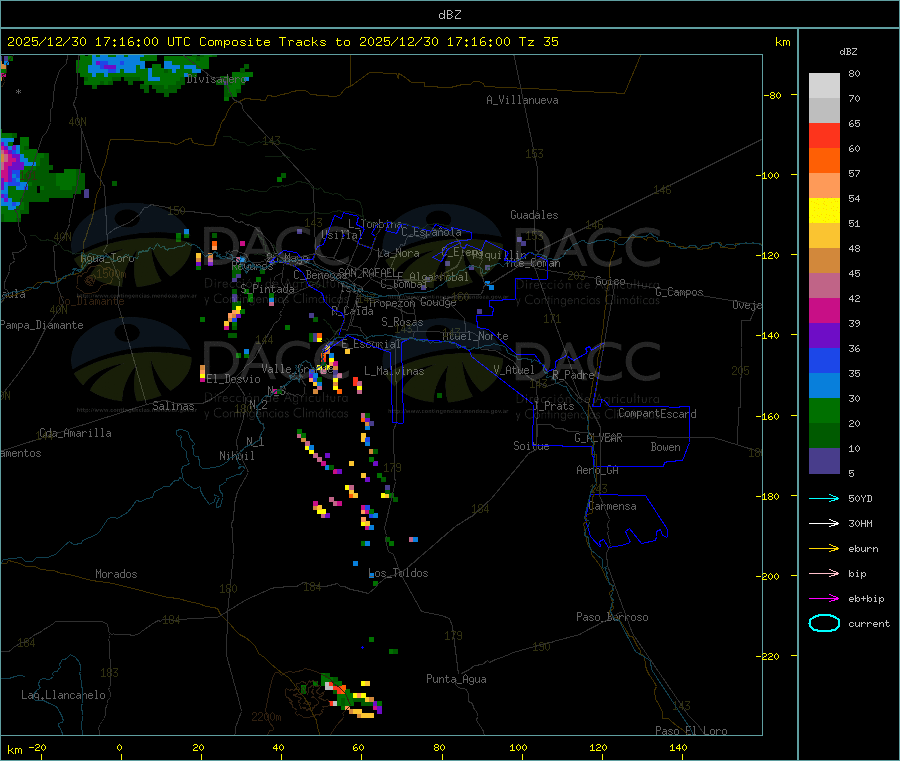Click the Paso_Barroso map label
Screen dimensions: 900x761
click(612, 617)
